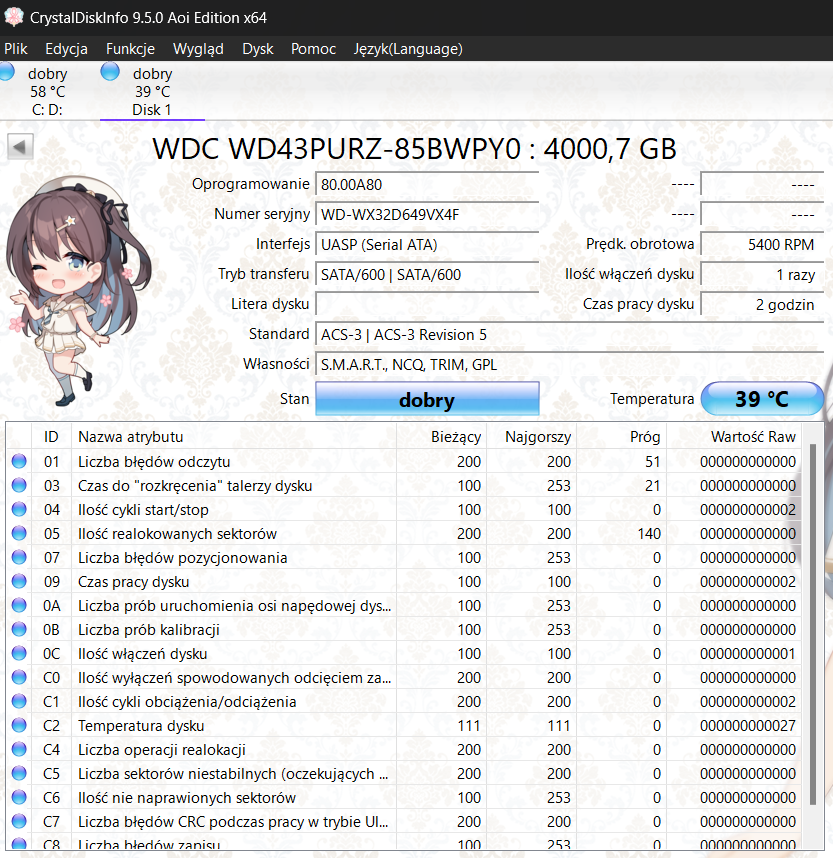The width and height of the screenshot is (833, 858).
Task: Click status dot for attribute 05
Action: pyautogui.click(x=19, y=533)
